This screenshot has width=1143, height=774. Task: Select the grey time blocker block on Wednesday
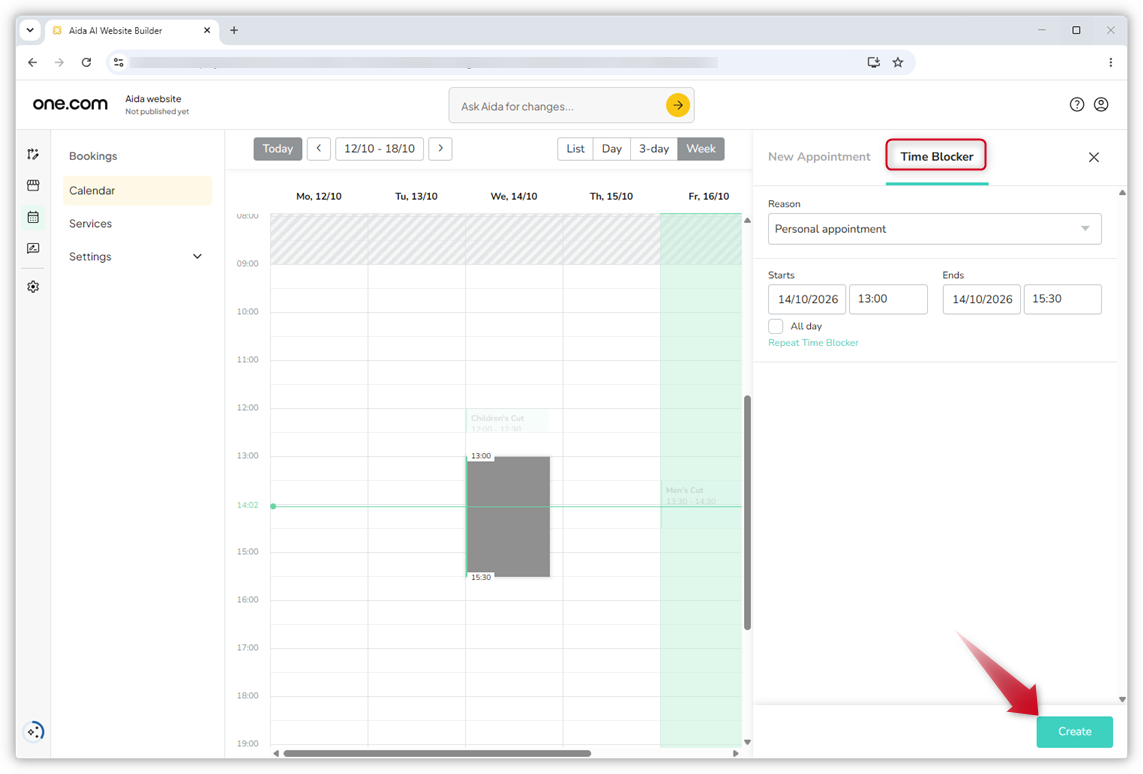[508, 517]
